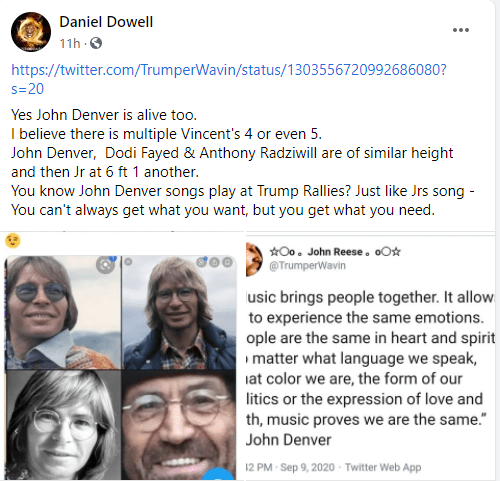500x481 pixels.
Task: Close the top-right photo with the X icon
Action: (x=128, y=262)
